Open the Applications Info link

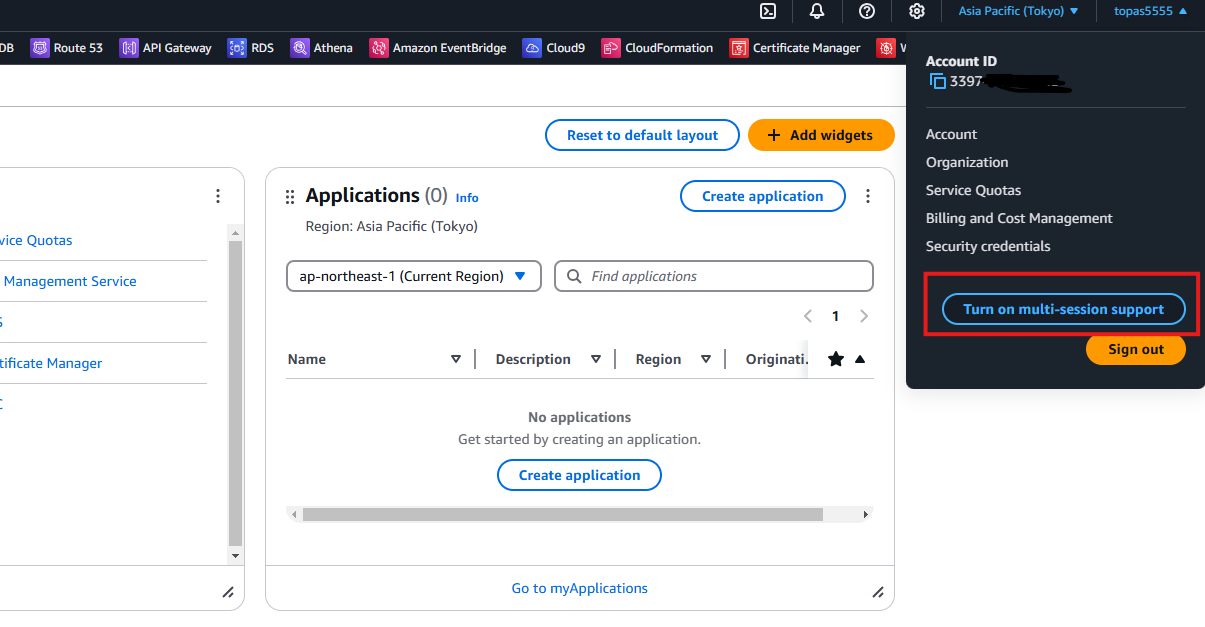tap(467, 198)
